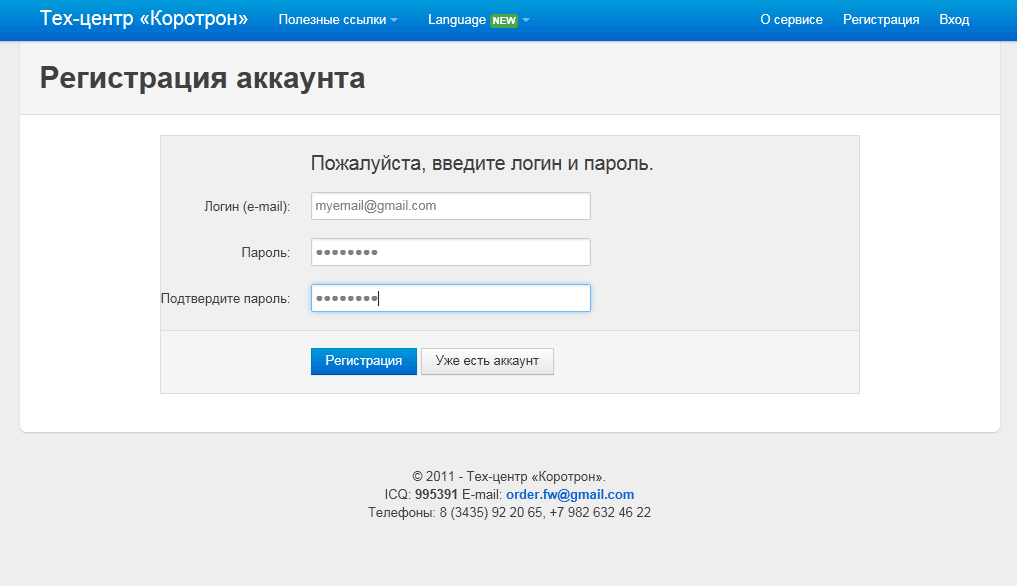Click the «Подтвердите пароль:» field label
Viewport: 1017px width, 586px height.
(225, 299)
